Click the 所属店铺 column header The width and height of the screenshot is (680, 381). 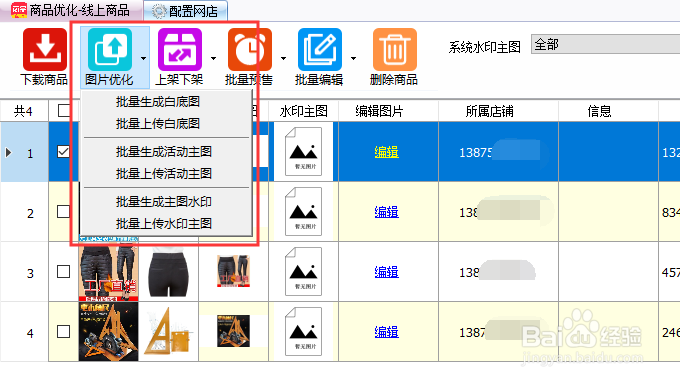pyautogui.click(x=498, y=111)
